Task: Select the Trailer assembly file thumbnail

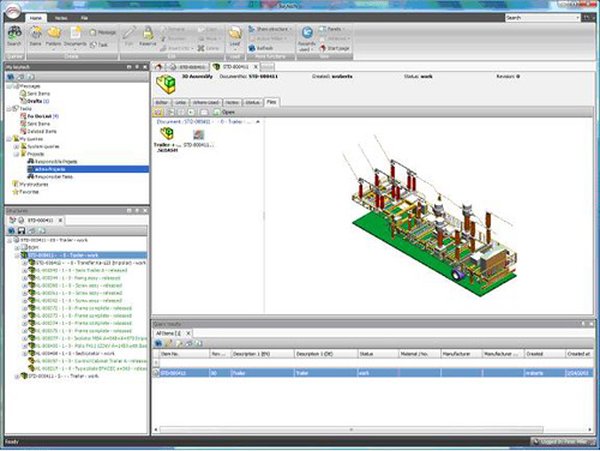Action: tap(167, 140)
